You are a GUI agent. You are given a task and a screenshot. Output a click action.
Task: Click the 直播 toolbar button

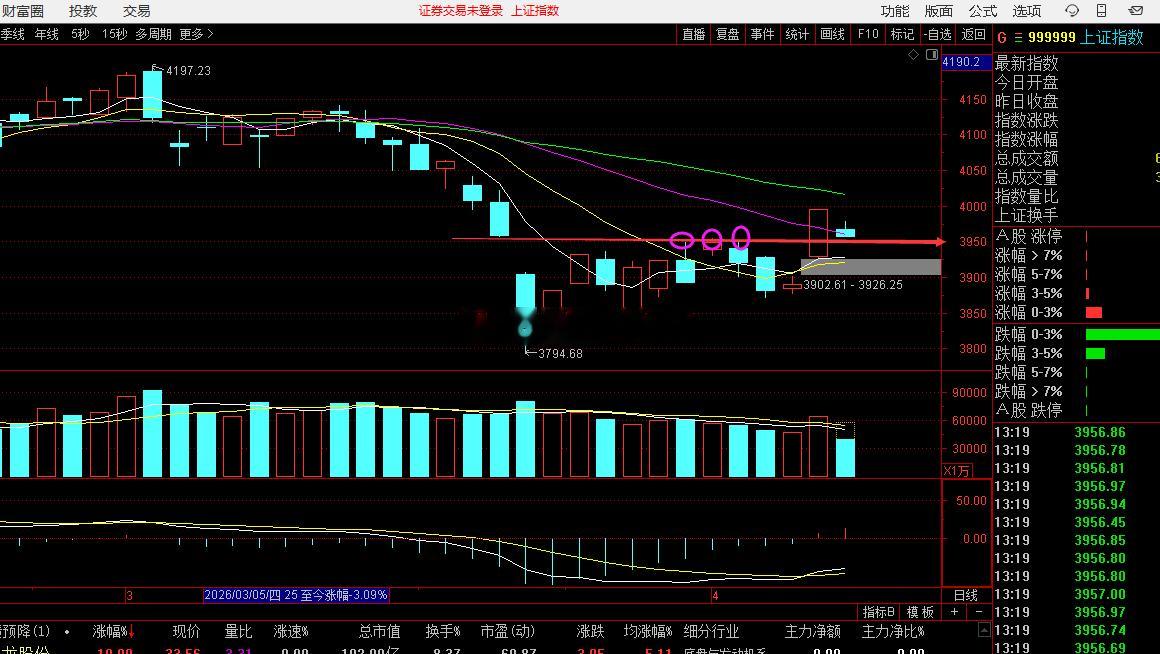click(694, 34)
